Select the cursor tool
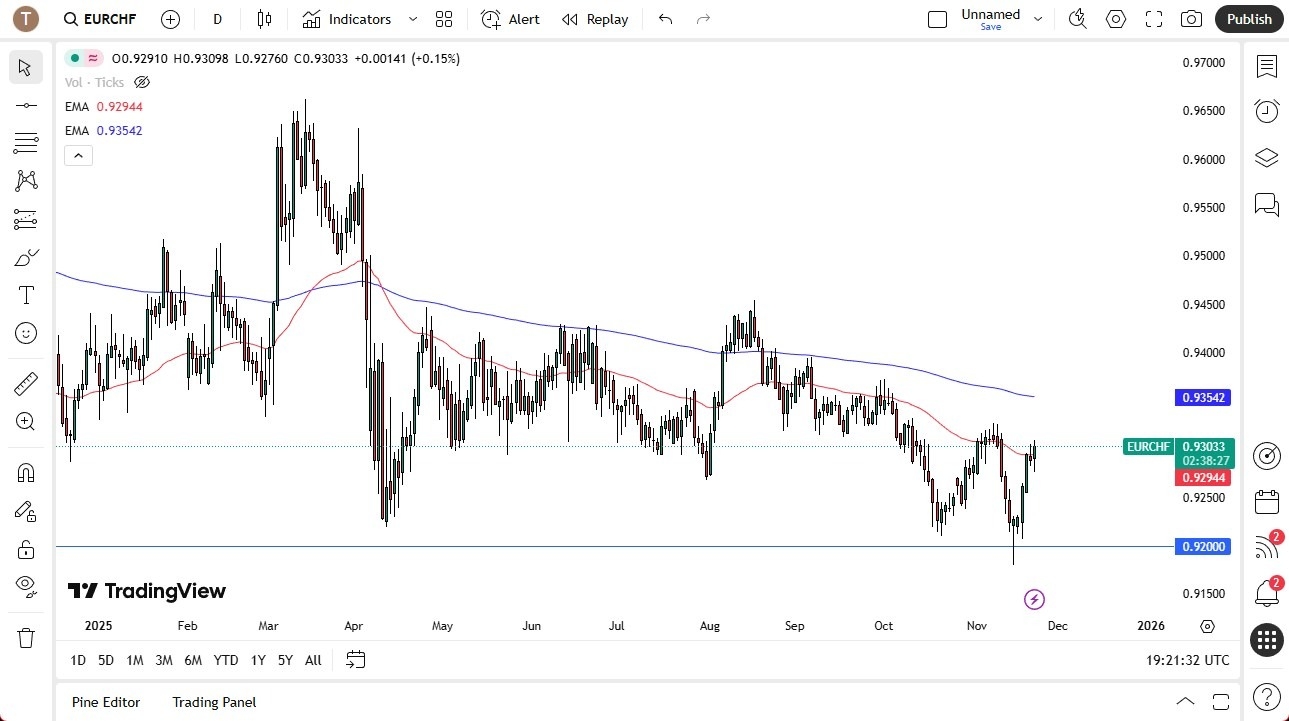The height and width of the screenshot is (721, 1289). pyautogui.click(x=25, y=67)
